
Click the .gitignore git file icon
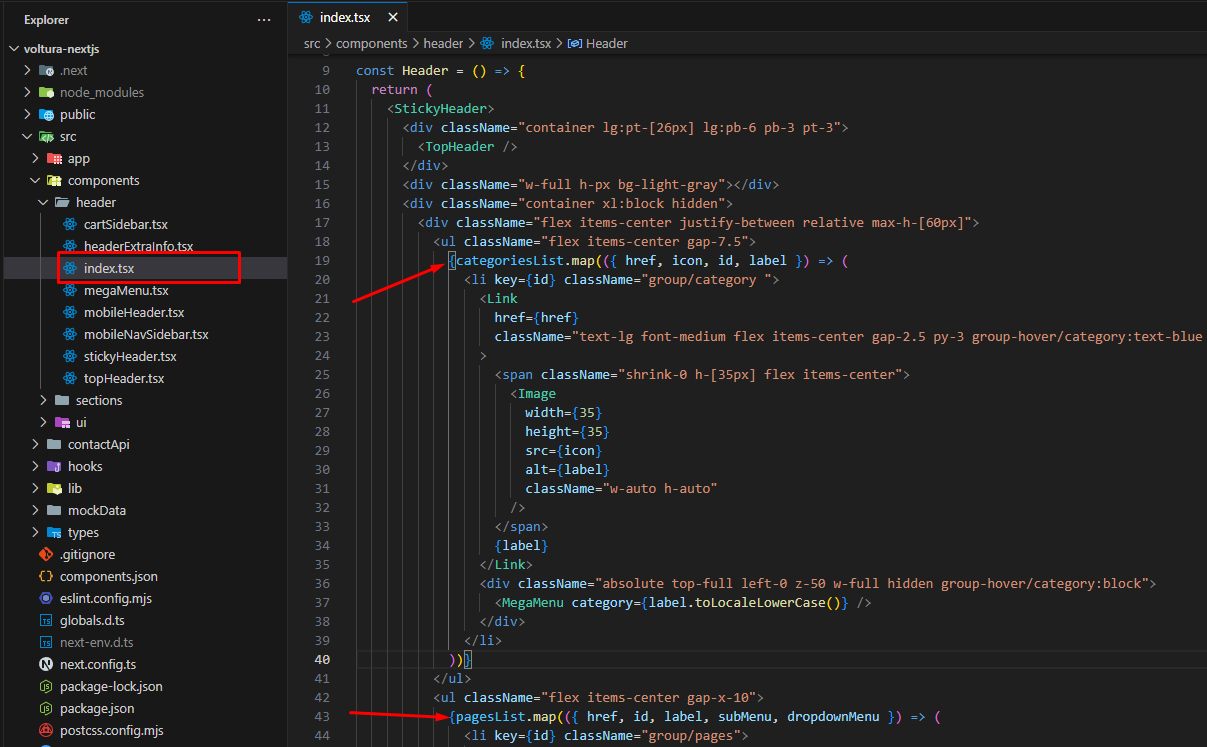[x=45, y=554]
